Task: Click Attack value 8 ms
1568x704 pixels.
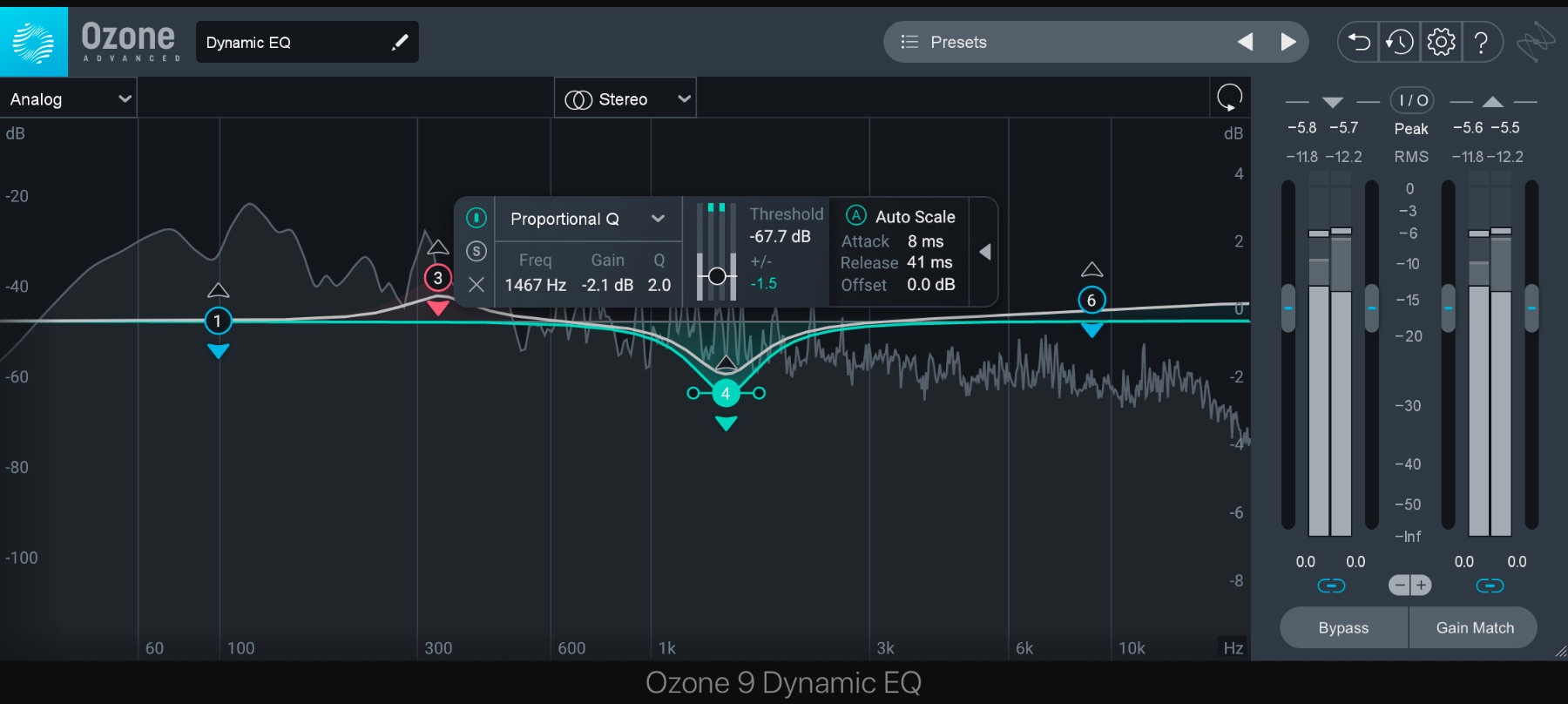Action: [925, 241]
